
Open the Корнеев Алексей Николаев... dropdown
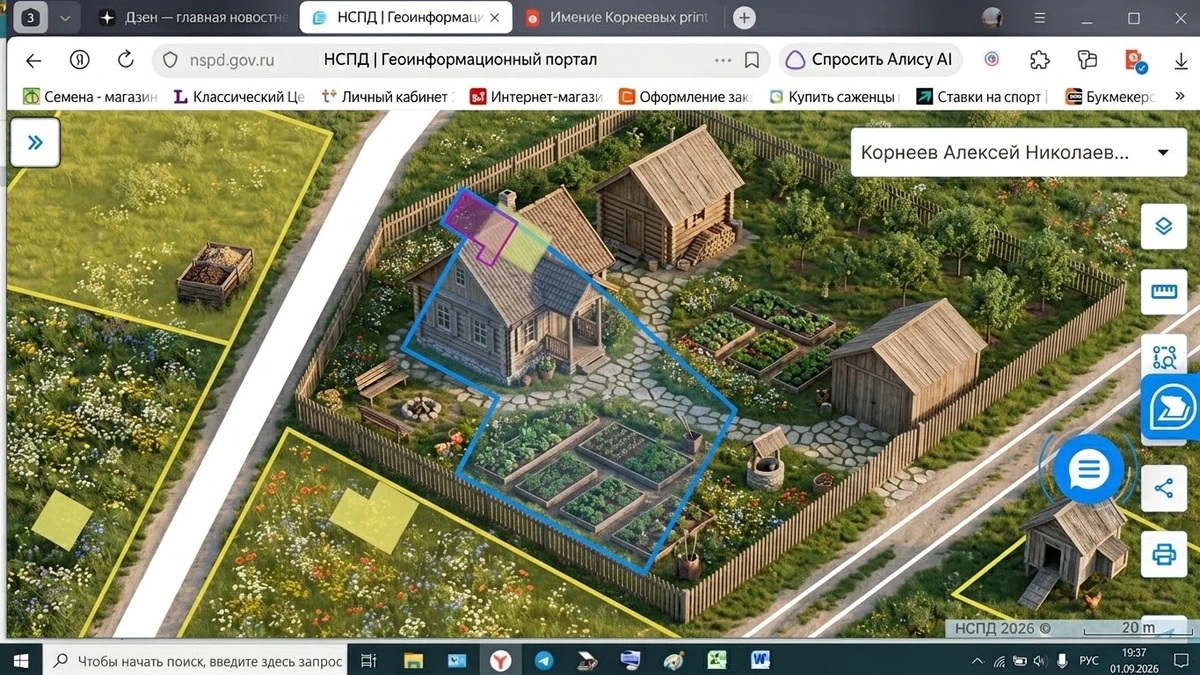pyautogui.click(x=1018, y=153)
